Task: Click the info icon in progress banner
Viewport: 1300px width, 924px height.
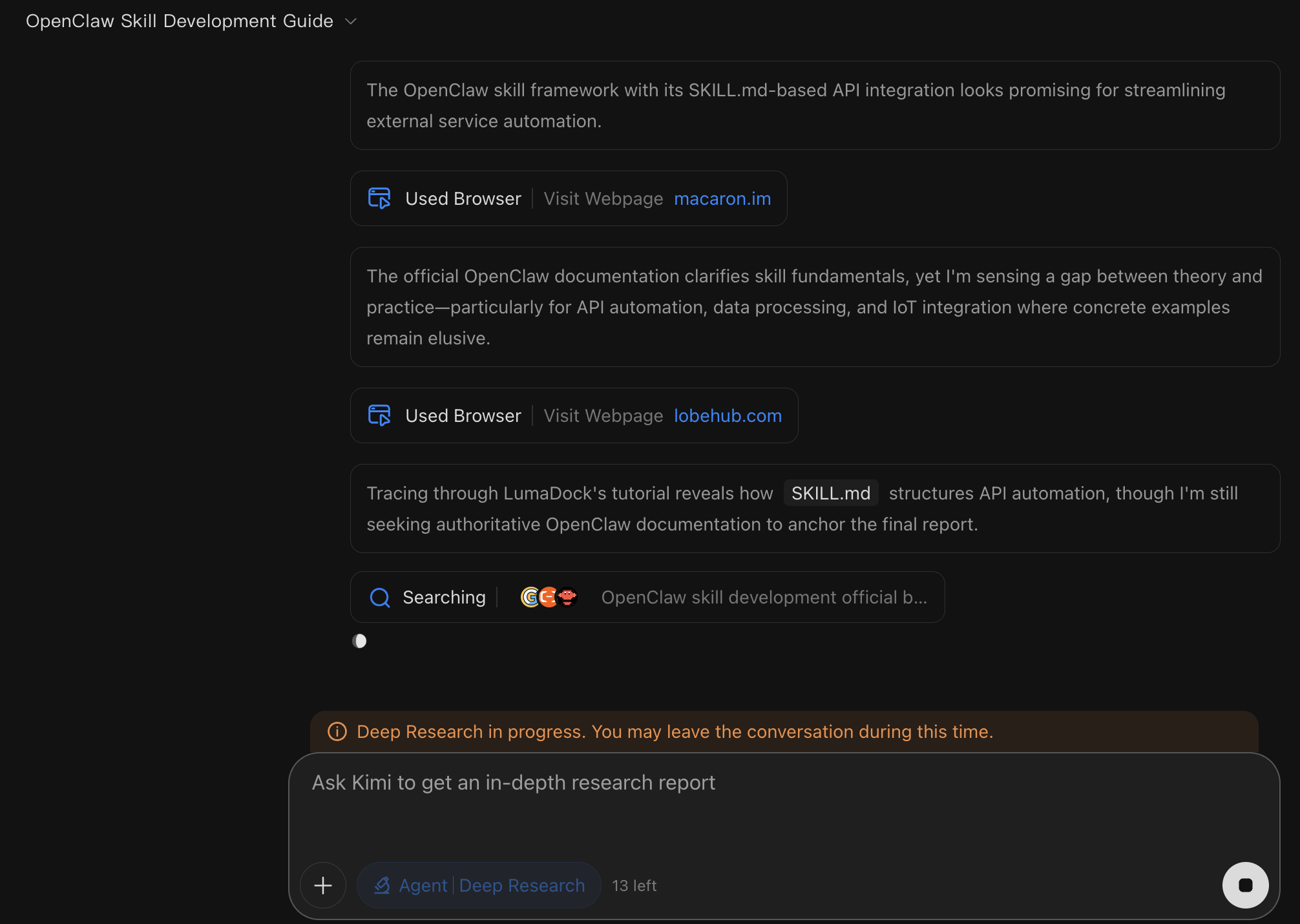Action: (x=337, y=731)
